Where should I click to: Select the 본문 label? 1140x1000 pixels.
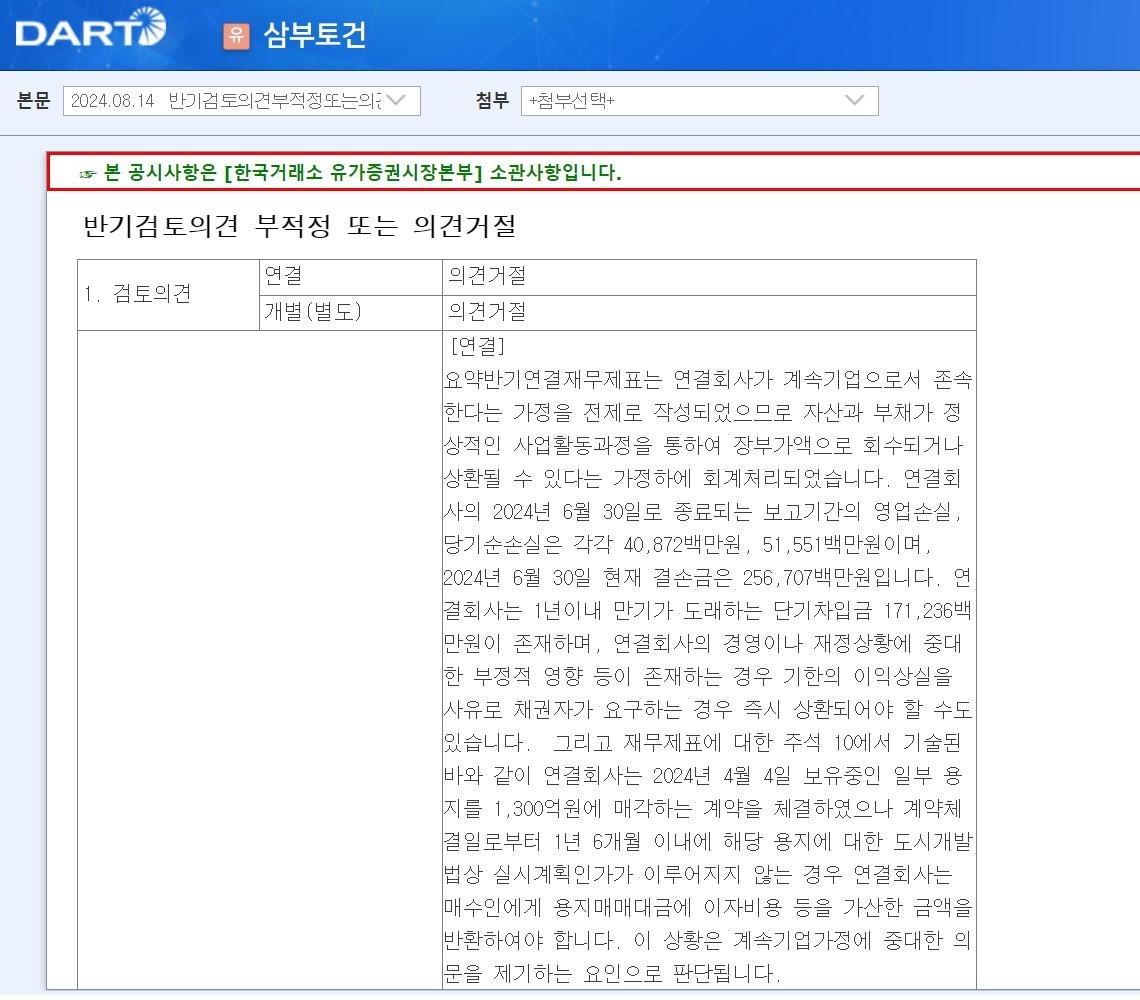point(35,101)
